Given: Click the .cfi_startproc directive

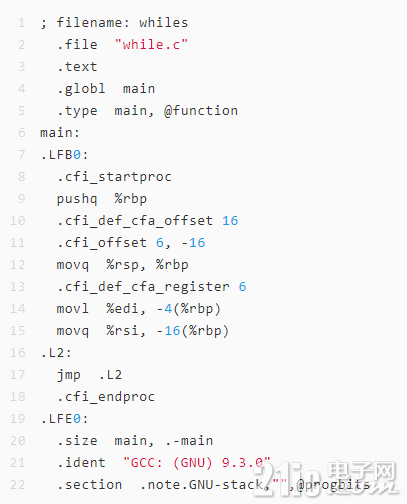Looking at the screenshot, I should 114,177.
